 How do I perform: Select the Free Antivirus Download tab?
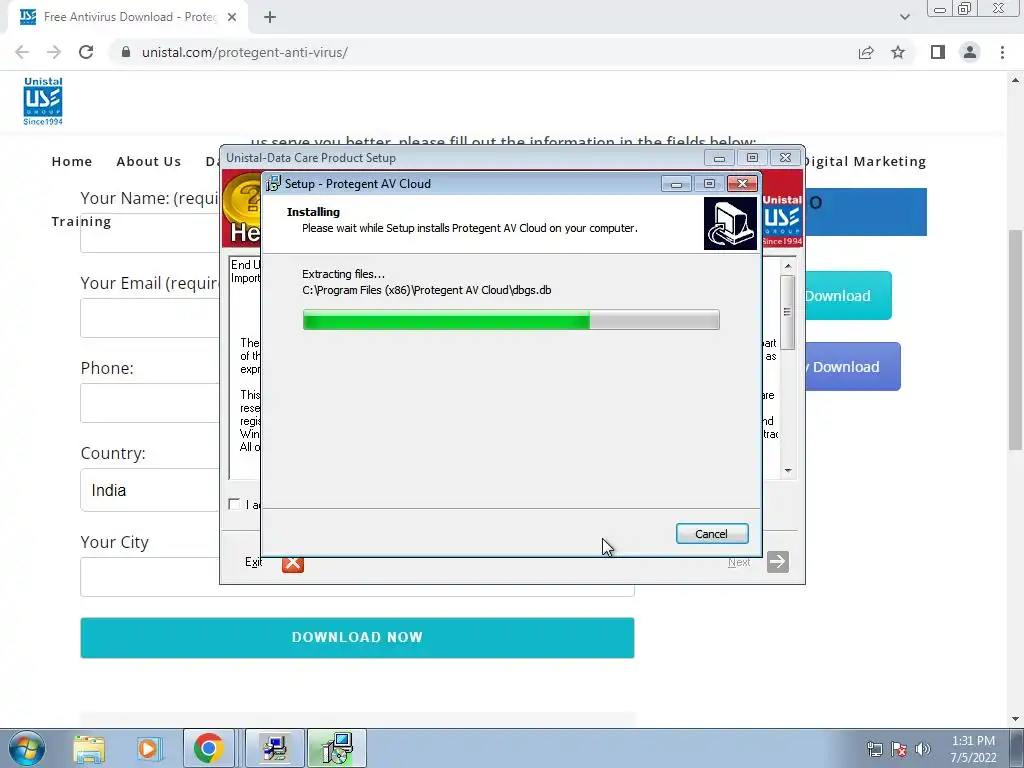[127, 17]
